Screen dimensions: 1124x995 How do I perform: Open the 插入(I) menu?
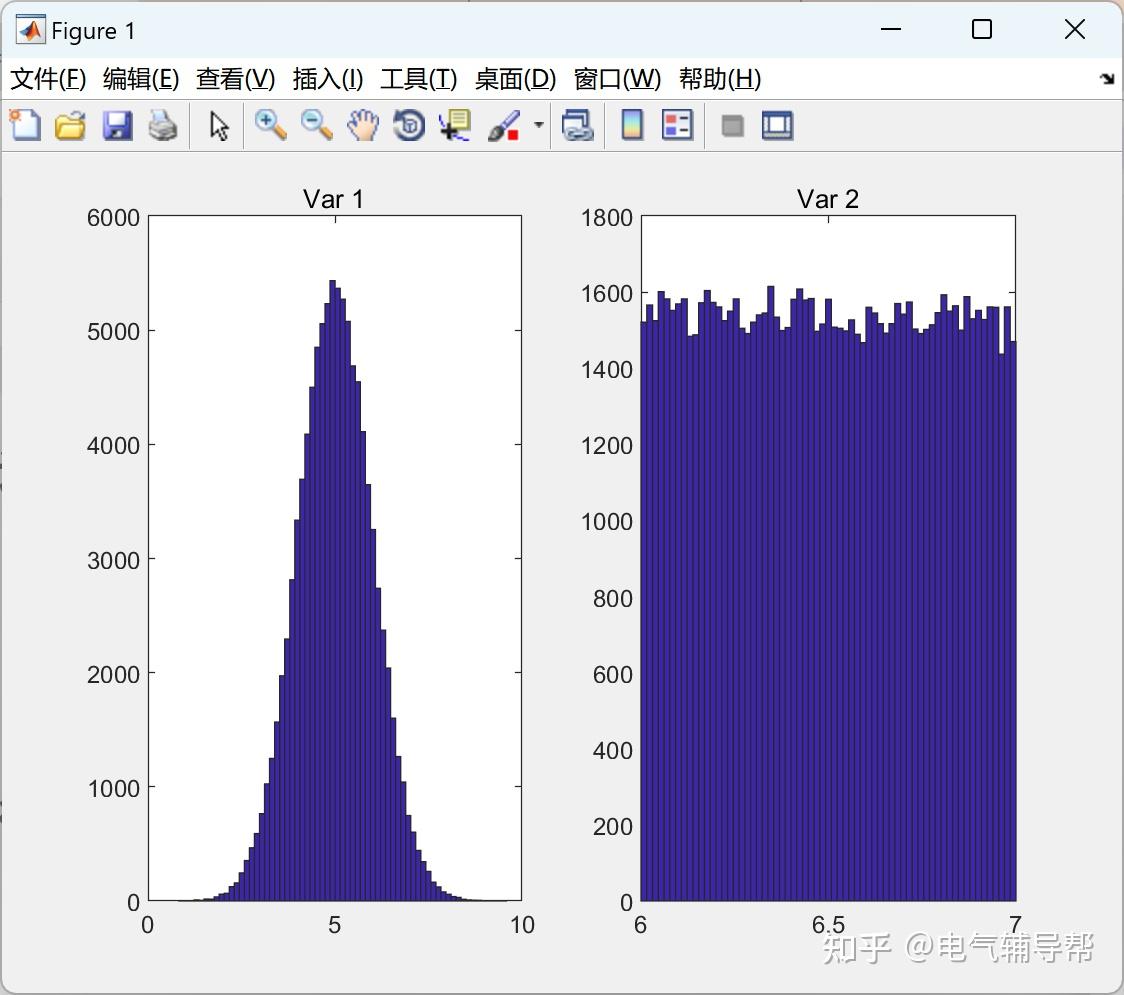pos(328,79)
